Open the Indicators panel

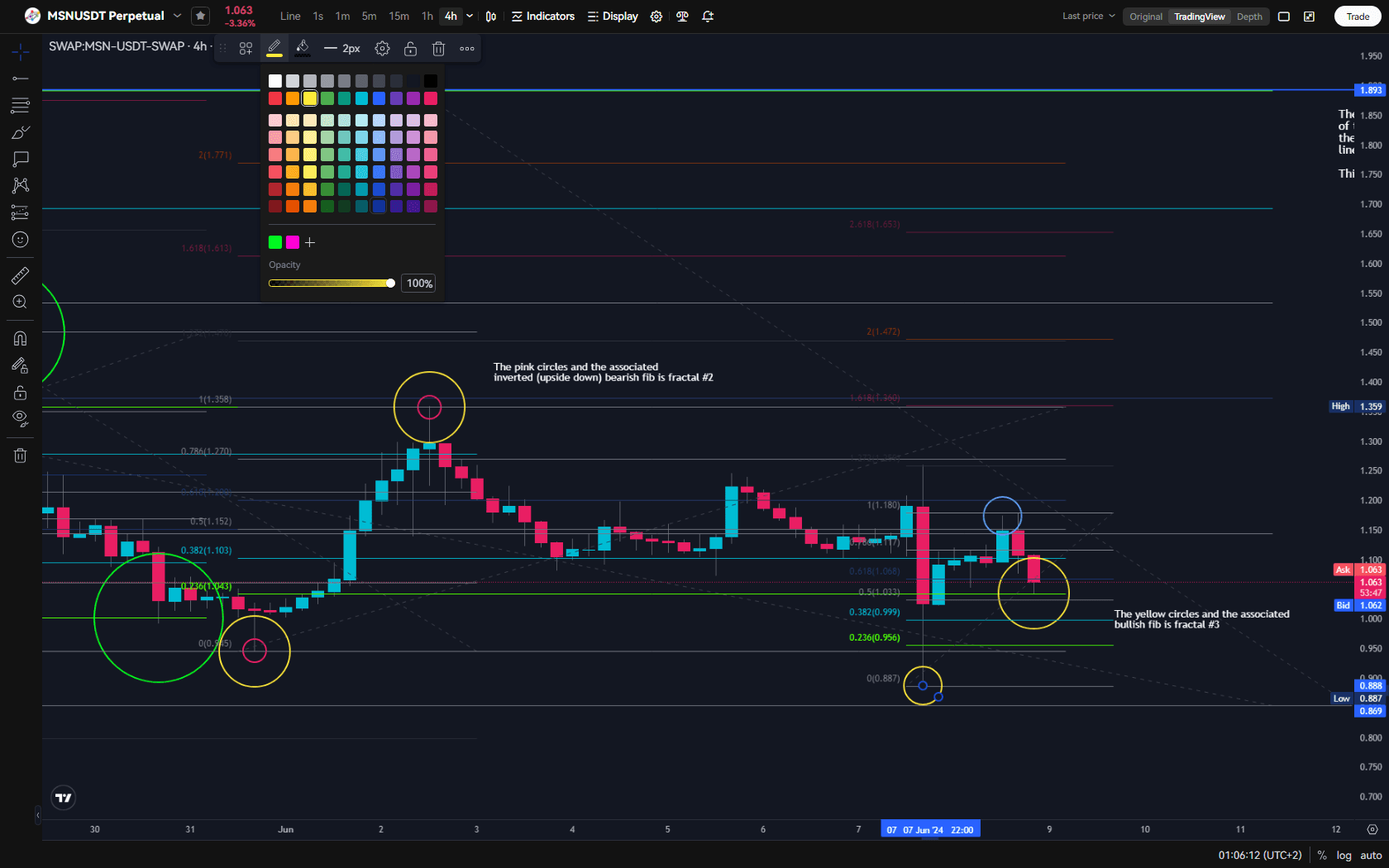click(x=543, y=17)
